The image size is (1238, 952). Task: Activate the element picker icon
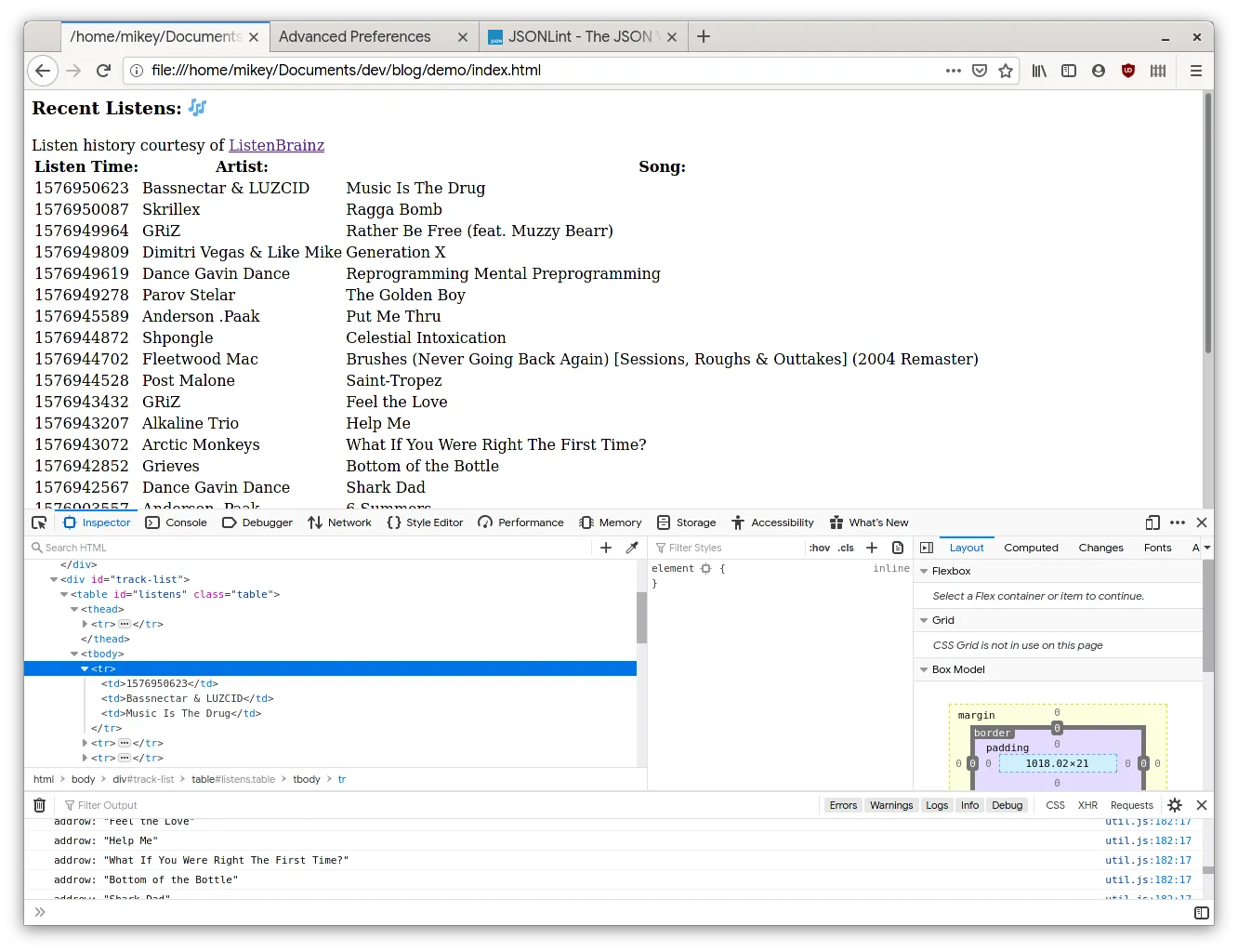tap(39, 522)
